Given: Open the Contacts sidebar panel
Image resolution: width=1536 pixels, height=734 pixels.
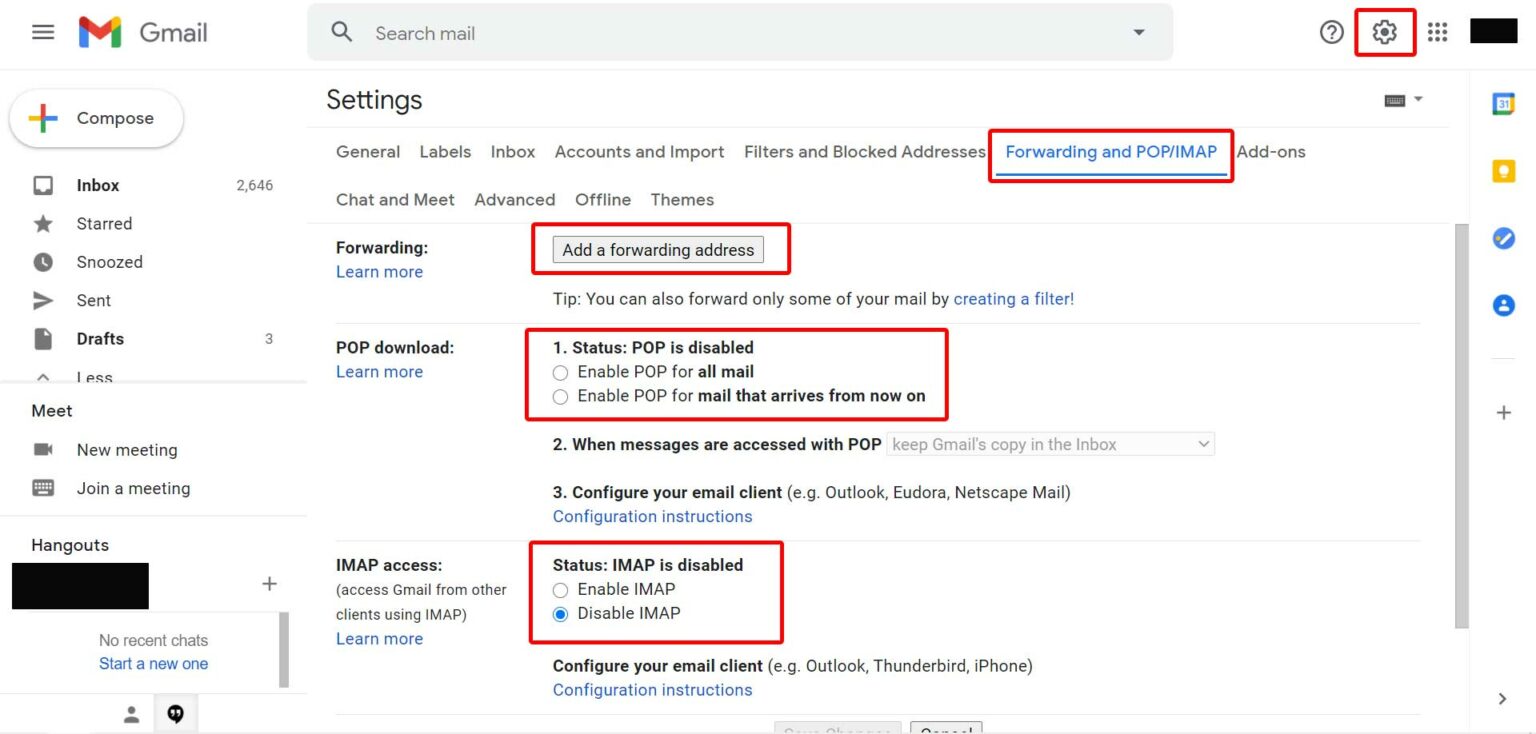Looking at the screenshot, I should click(x=1504, y=305).
